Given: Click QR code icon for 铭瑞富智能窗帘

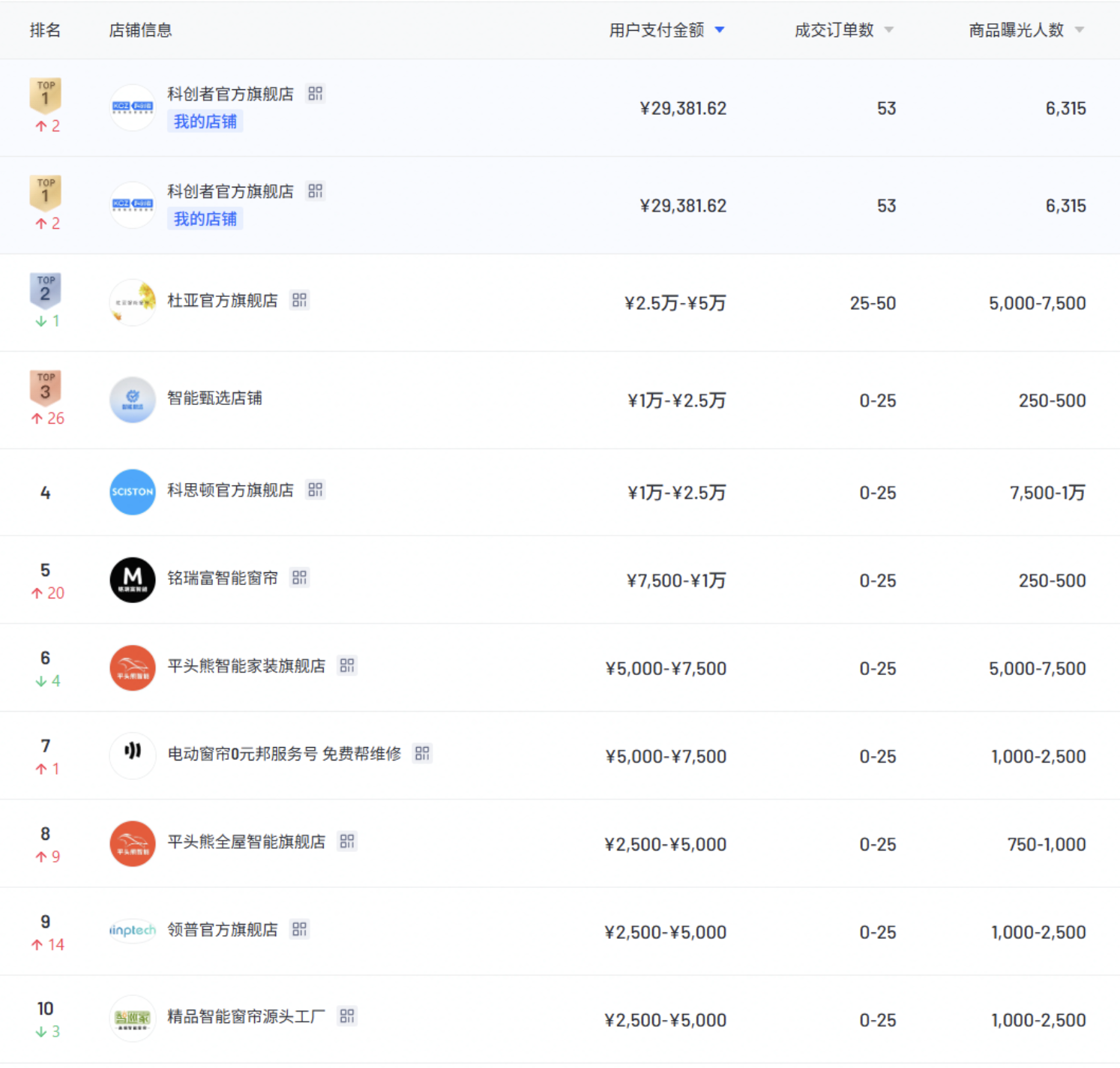Looking at the screenshot, I should (x=299, y=577).
